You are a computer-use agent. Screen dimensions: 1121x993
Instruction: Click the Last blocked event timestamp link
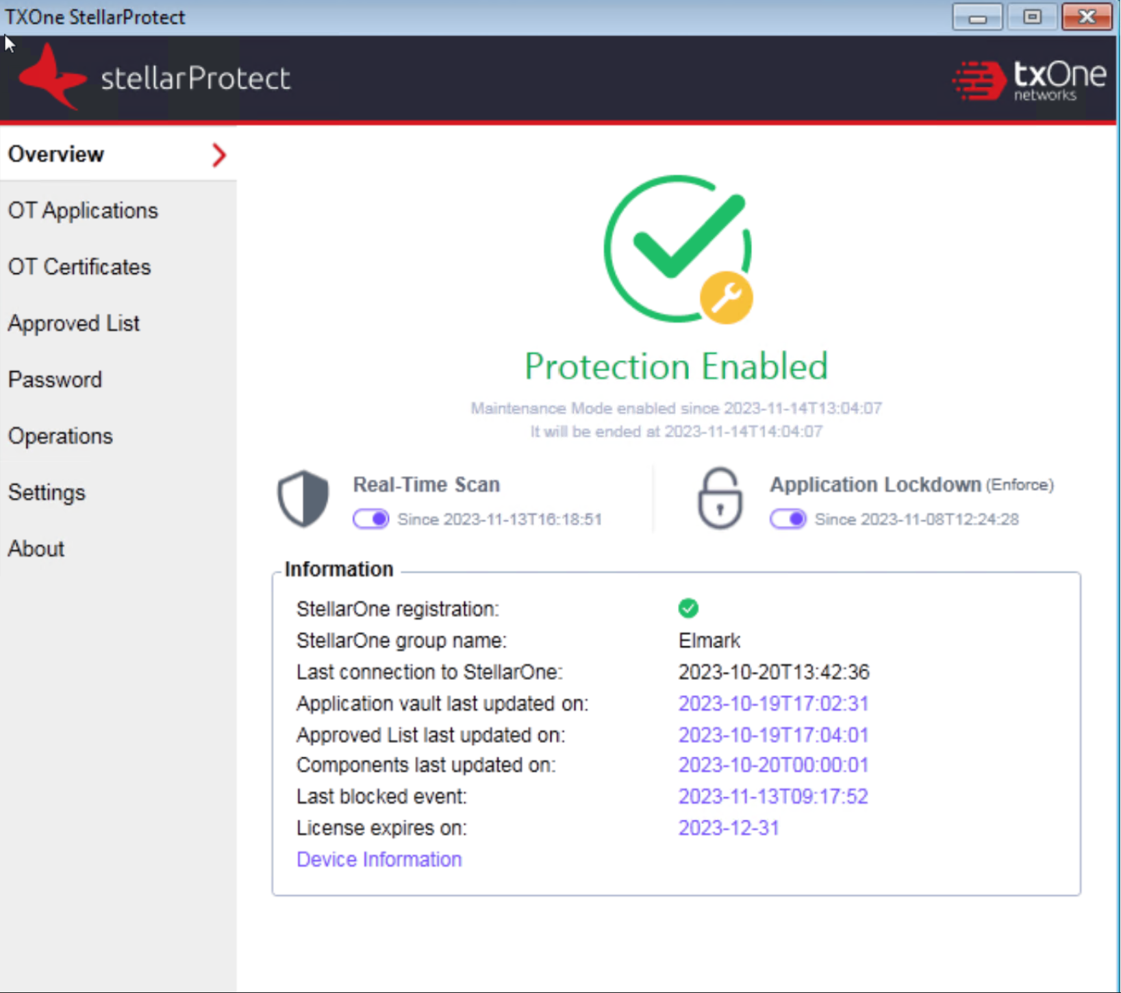click(x=773, y=797)
